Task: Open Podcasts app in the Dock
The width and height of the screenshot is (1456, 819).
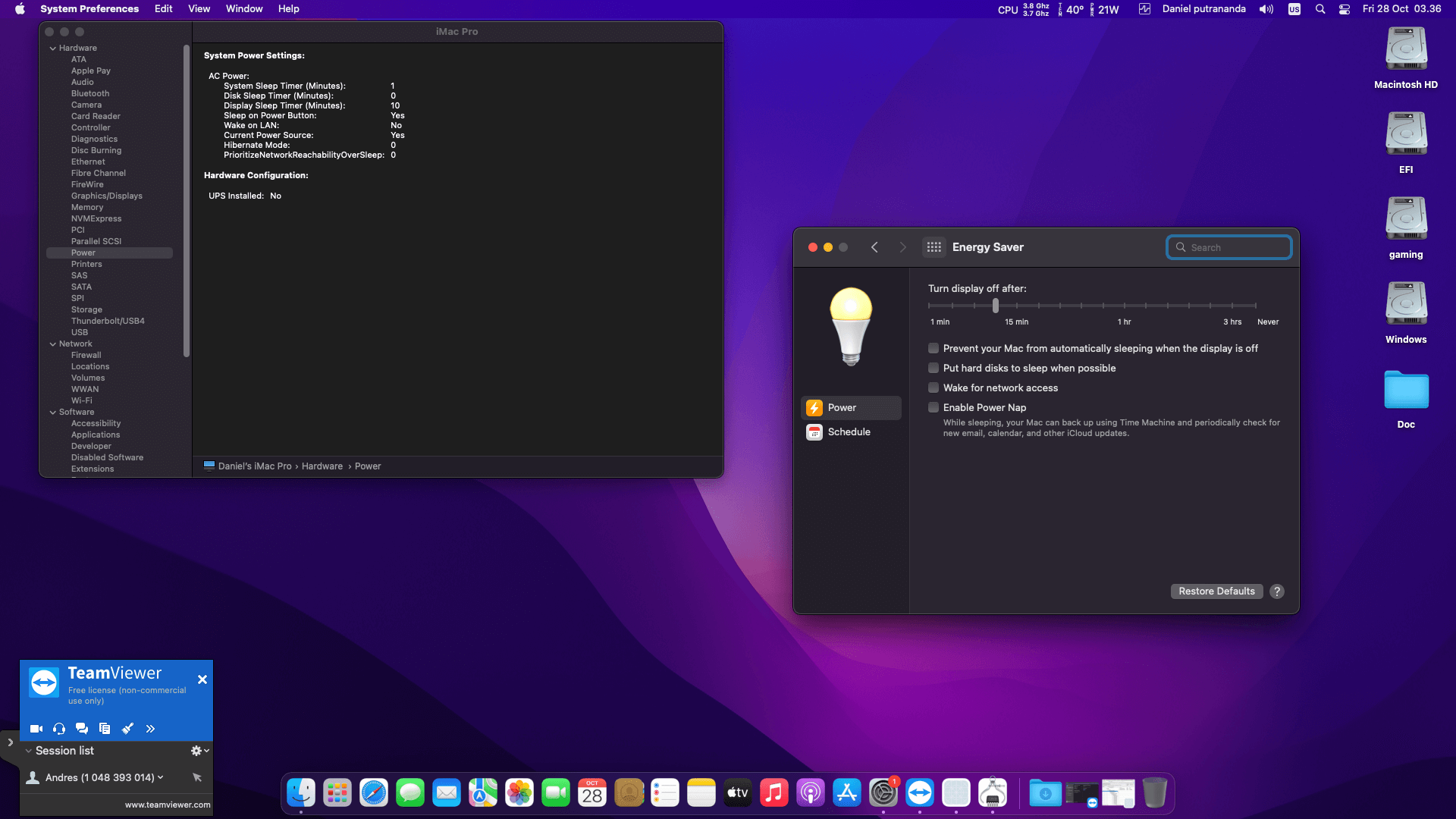Action: [811, 793]
